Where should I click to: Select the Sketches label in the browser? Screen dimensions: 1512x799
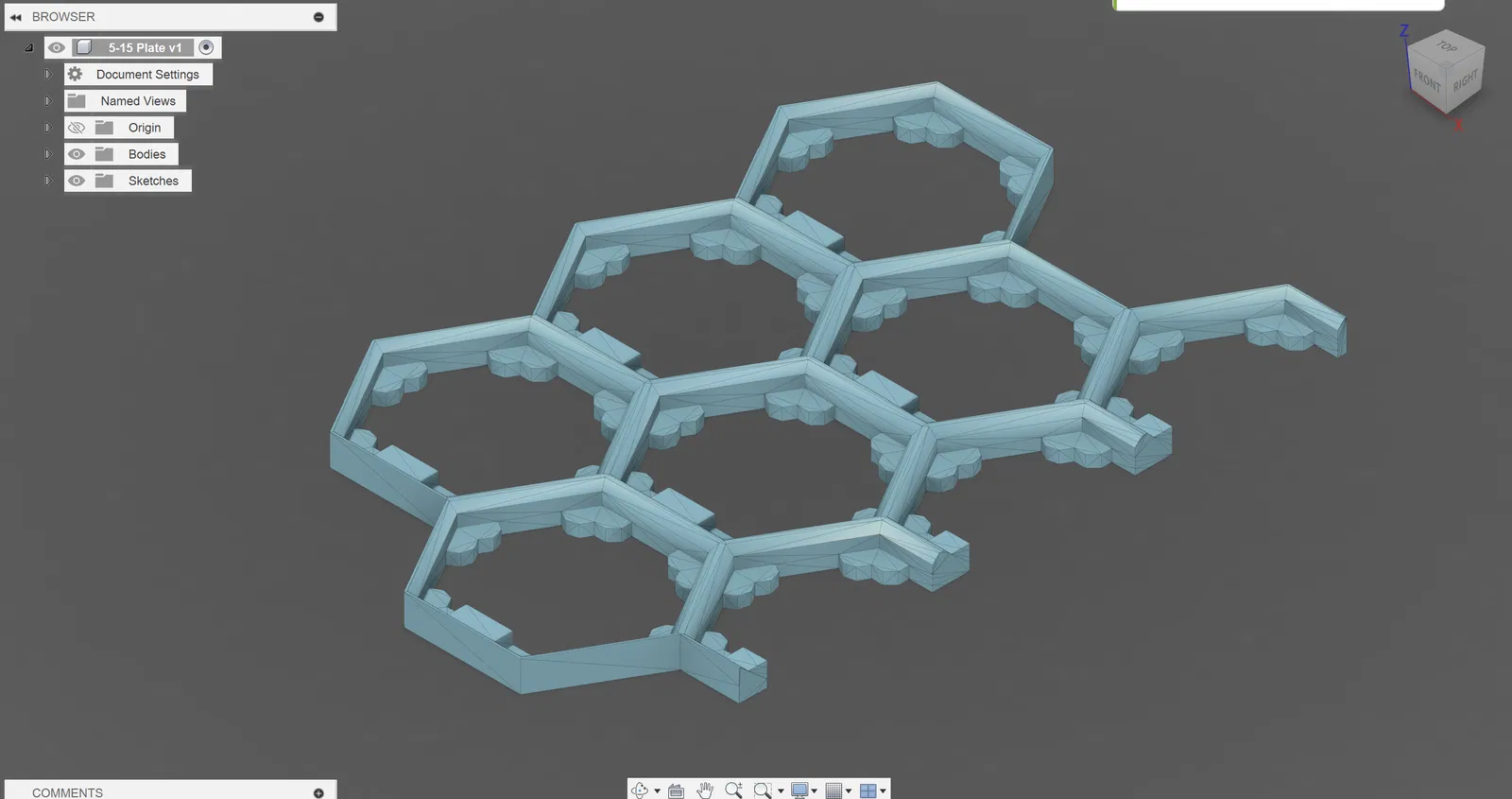click(153, 181)
